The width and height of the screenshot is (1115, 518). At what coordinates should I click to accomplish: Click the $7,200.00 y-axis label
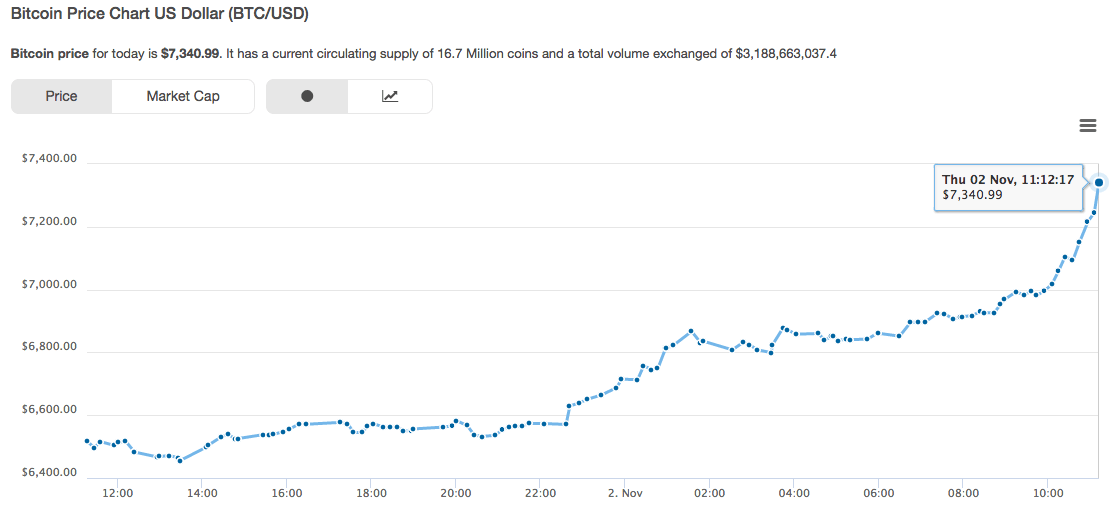[50, 222]
